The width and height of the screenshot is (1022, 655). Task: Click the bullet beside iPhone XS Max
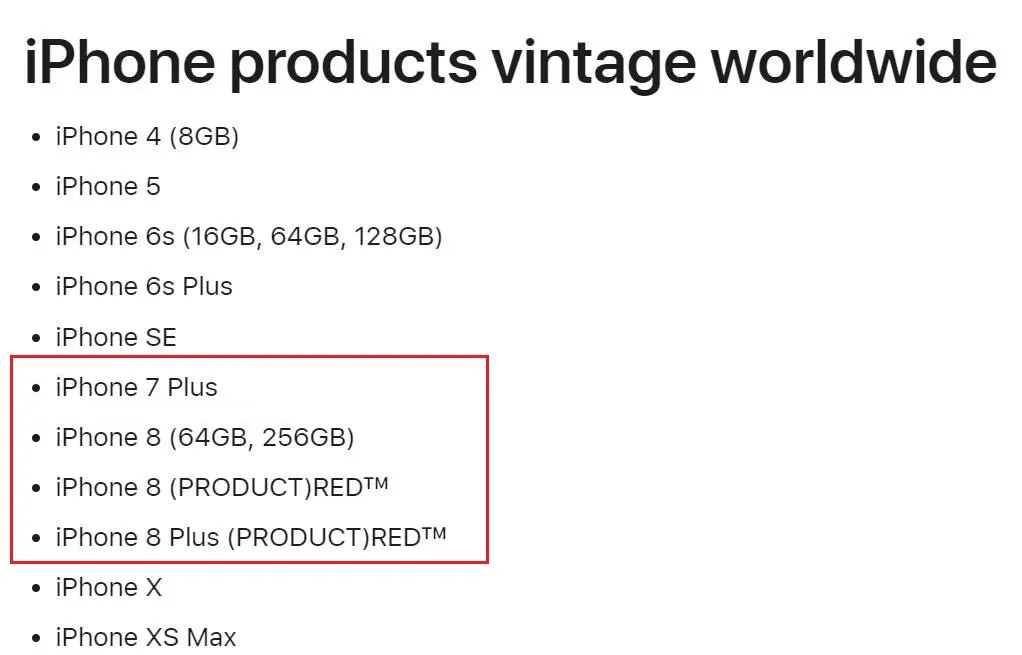36,639
